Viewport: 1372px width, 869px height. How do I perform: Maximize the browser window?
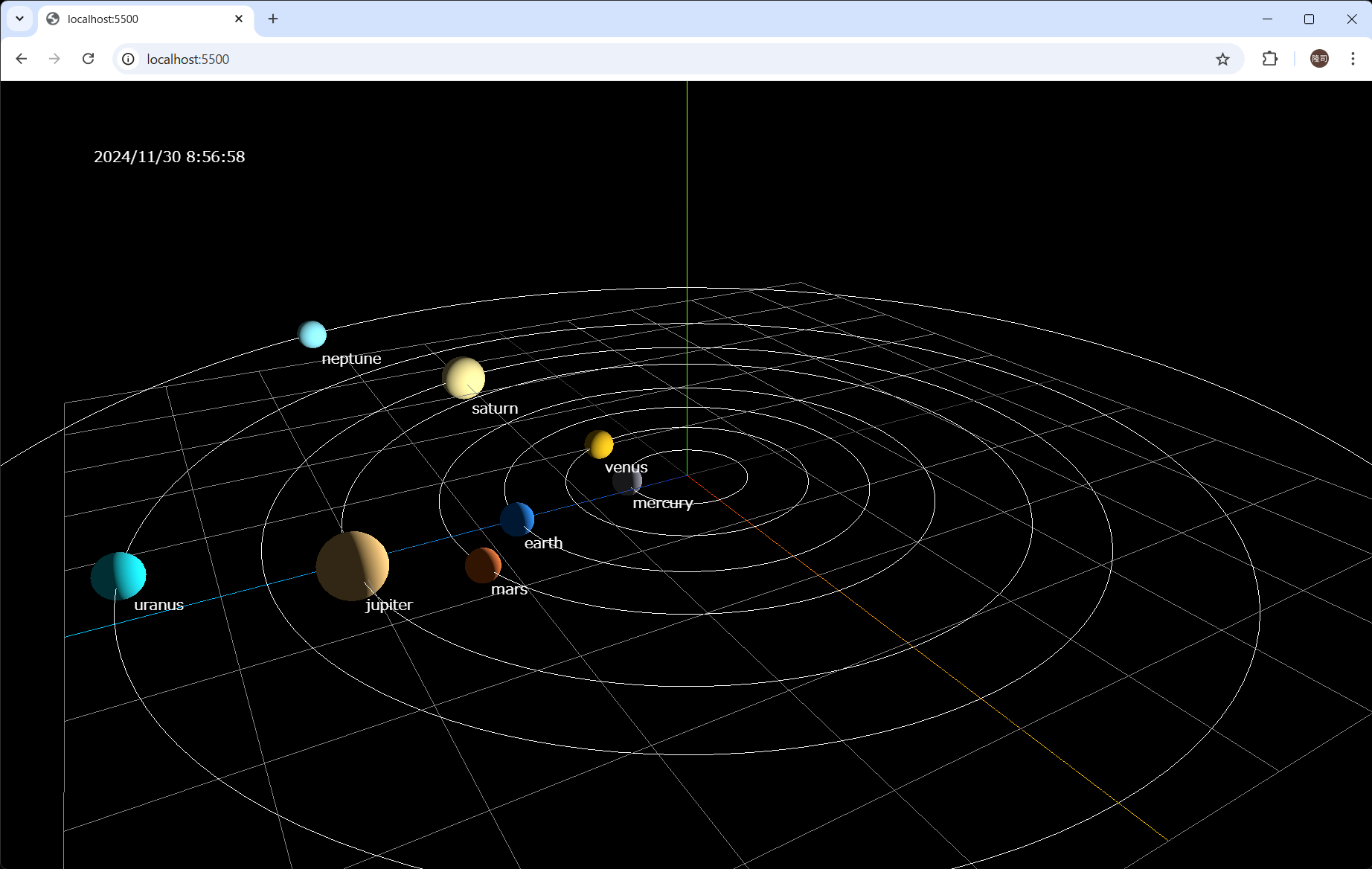click(x=1310, y=19)
